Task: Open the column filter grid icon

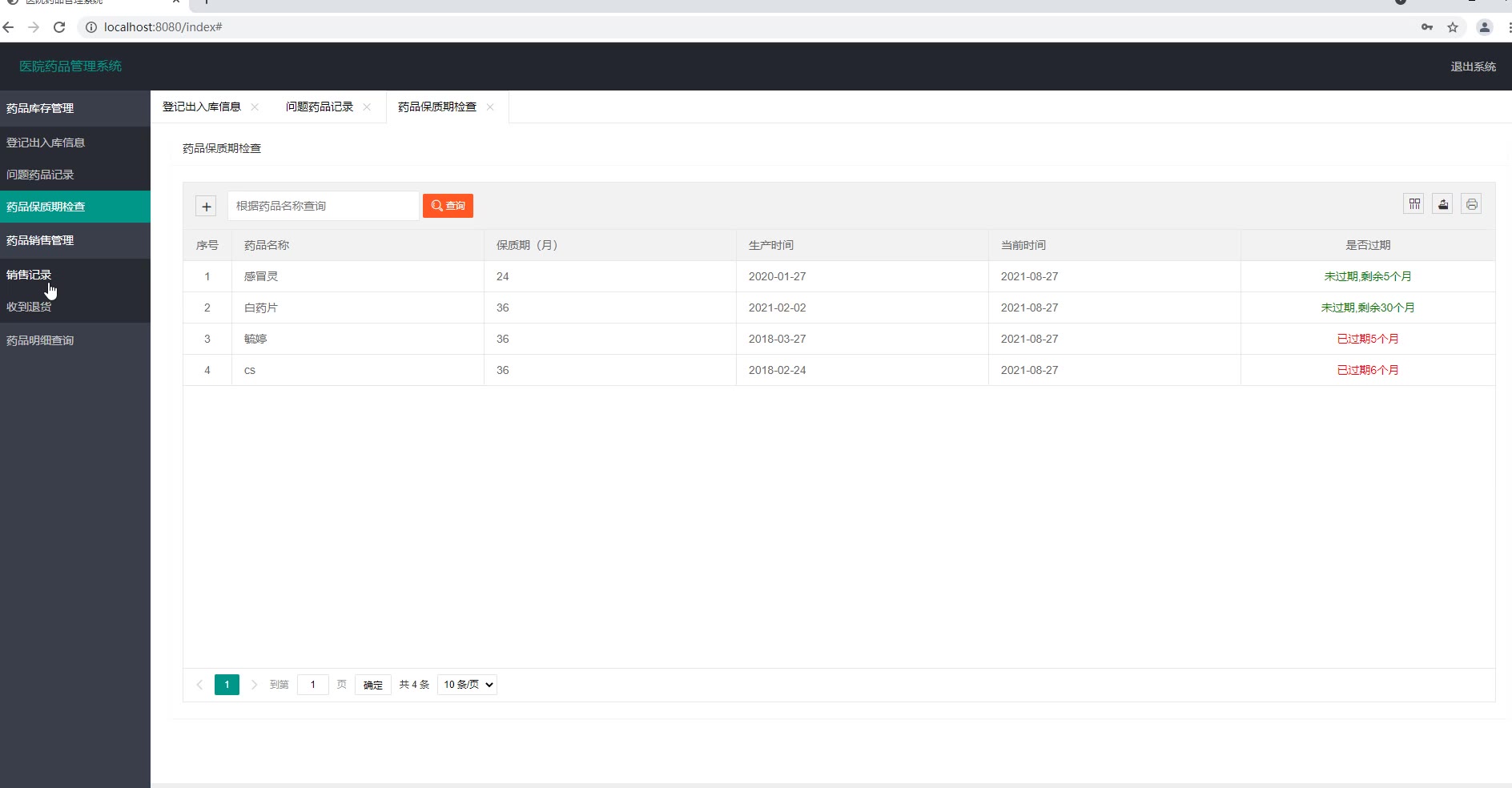Action: click(x=1414, y=204)
